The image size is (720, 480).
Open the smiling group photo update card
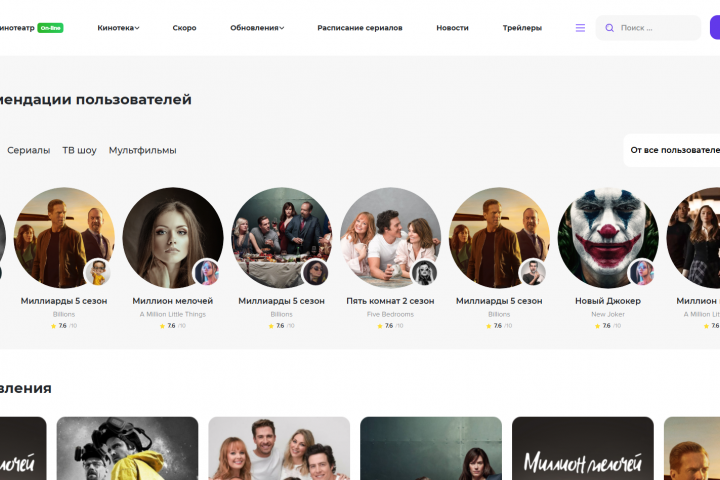pos(279,448)
